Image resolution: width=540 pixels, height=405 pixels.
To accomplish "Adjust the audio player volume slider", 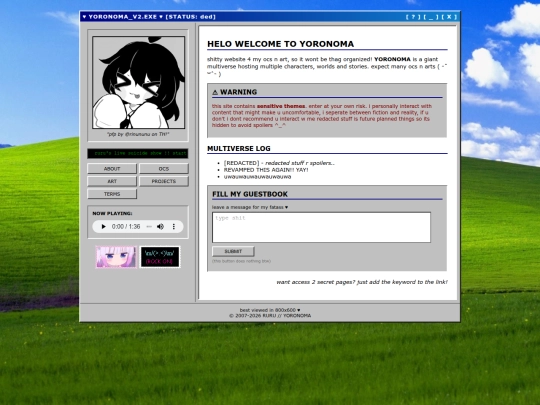I will click(149, 227).
